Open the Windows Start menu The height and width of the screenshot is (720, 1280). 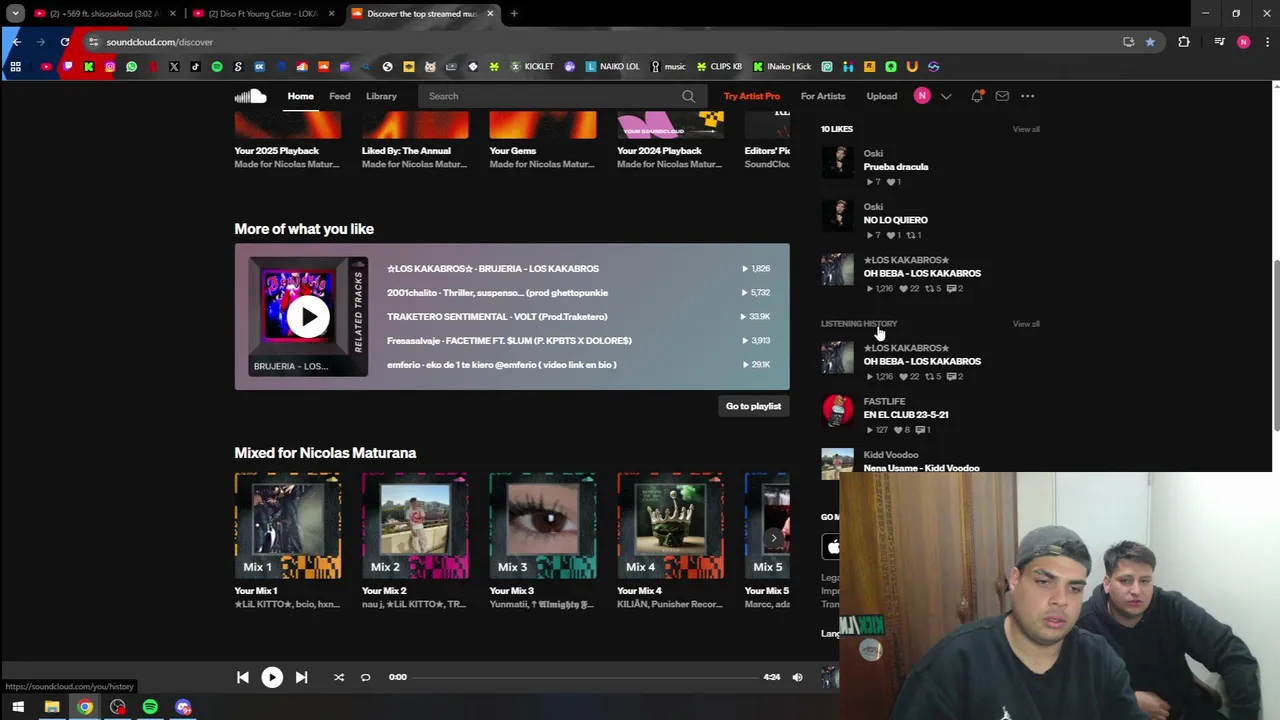pyautogui.click(x=18, y=708)
